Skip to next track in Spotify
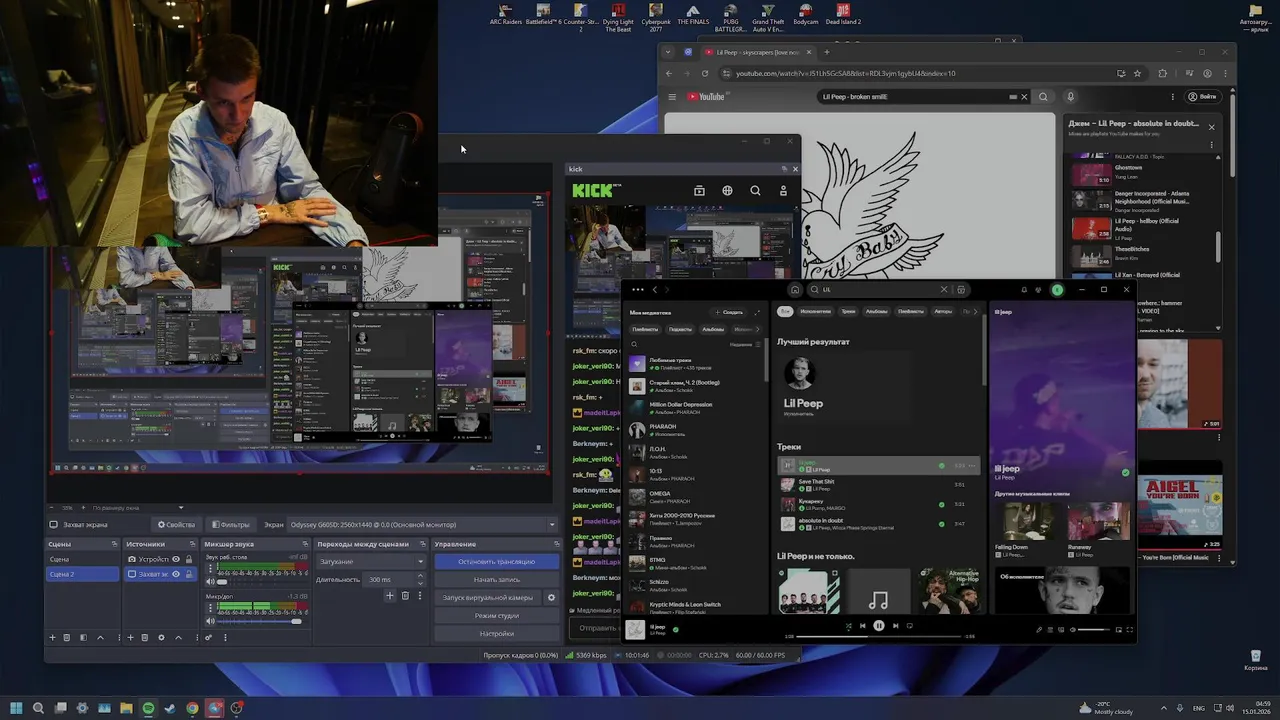The height and width of the screenshot is (720, 1280). click(x=895, y=626)
